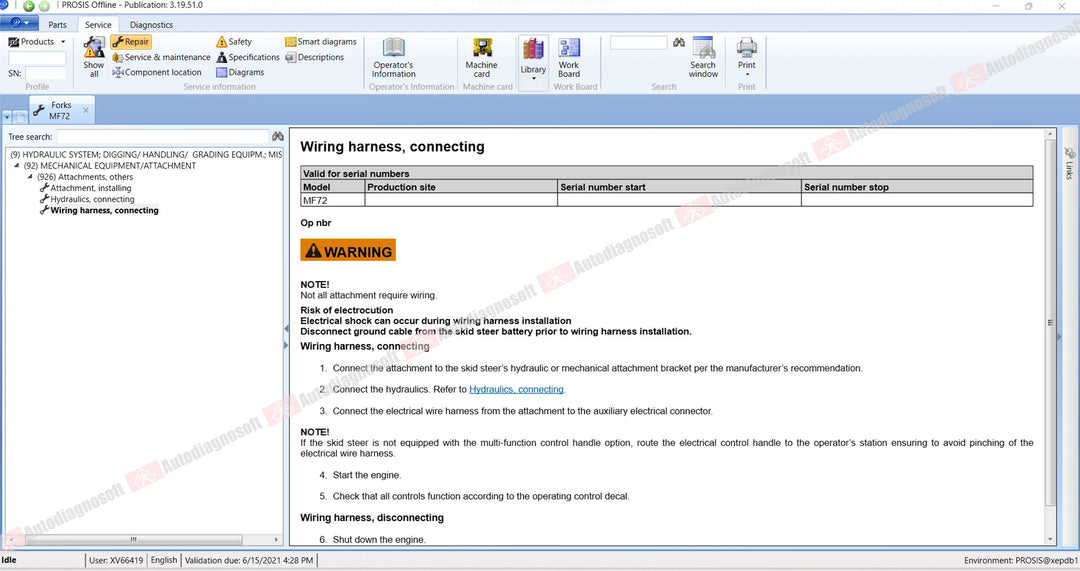Click the orange WARNING label
The width and height of the screenshot is (1080, 571).
point(348,250)
